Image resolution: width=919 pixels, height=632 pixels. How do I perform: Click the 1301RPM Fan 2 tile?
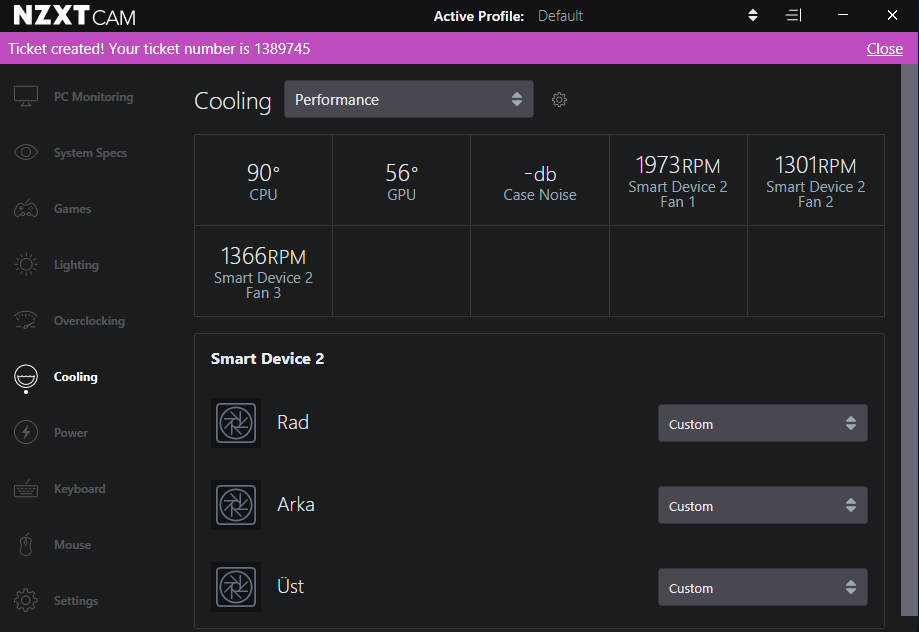(816, 180)
